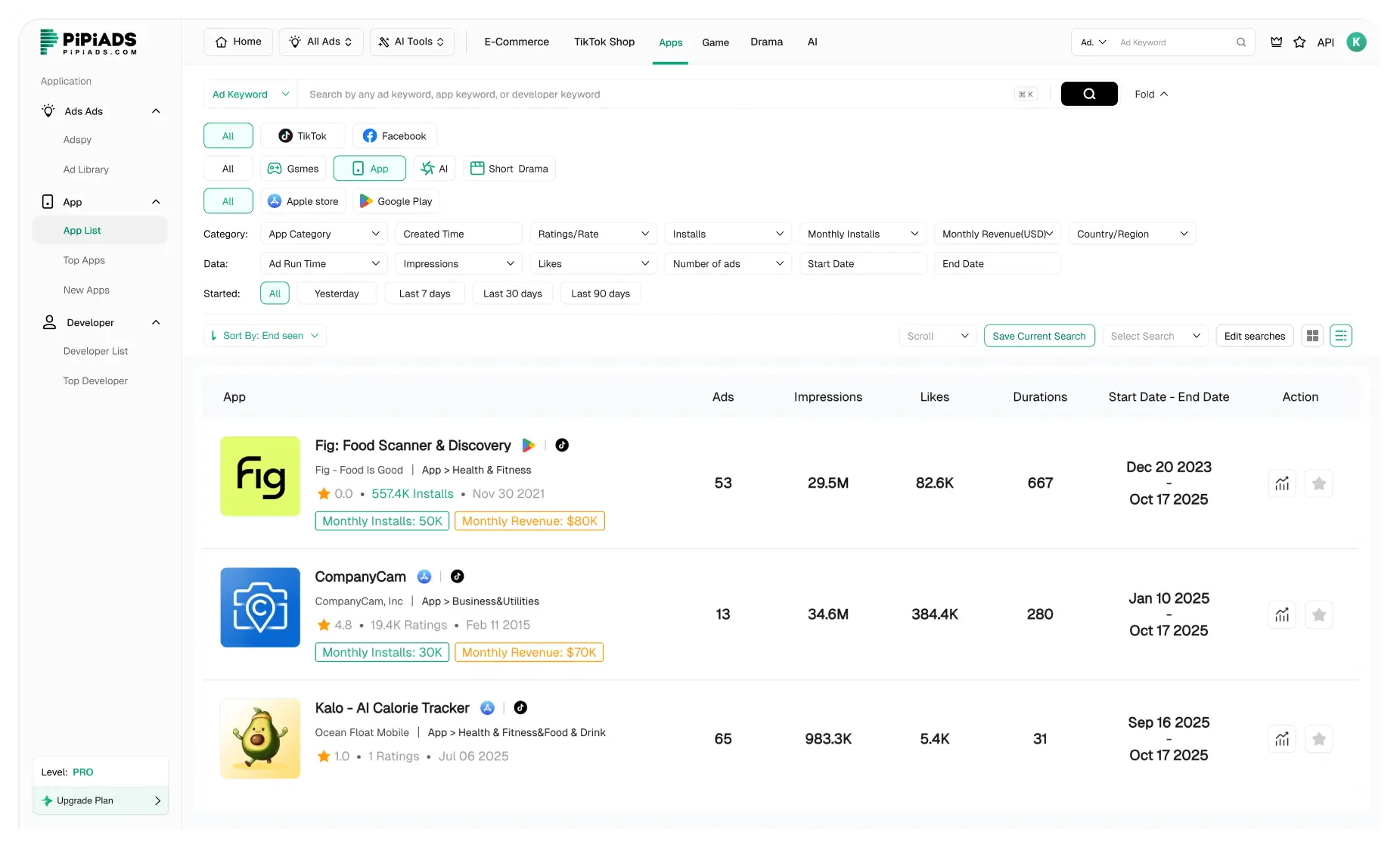Switch to the TikTok Shop tab
Screen dimensions: 1400x848
click(x=604, y=42)
